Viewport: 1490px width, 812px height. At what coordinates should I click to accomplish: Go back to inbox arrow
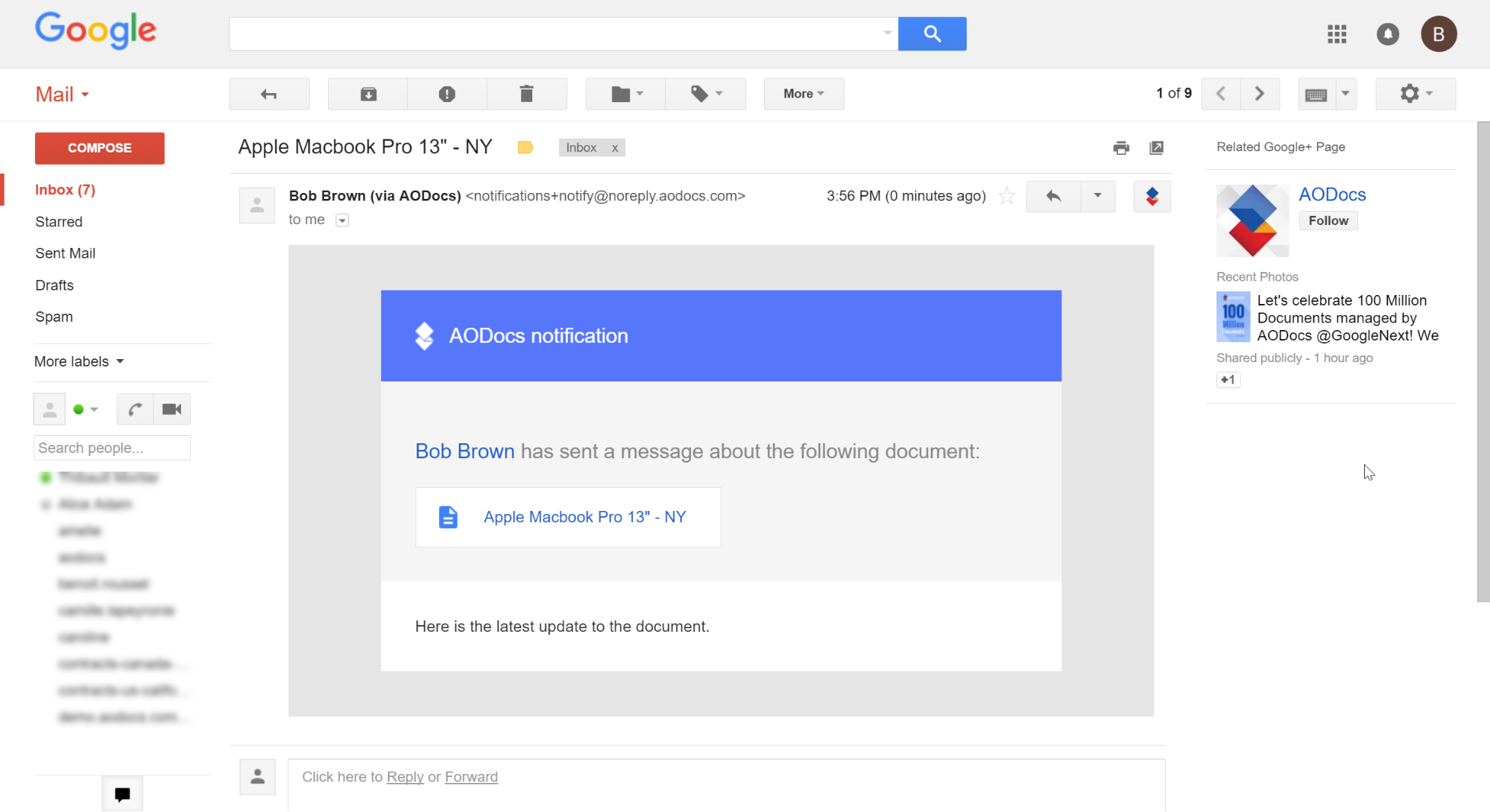[x=269, y=94]
